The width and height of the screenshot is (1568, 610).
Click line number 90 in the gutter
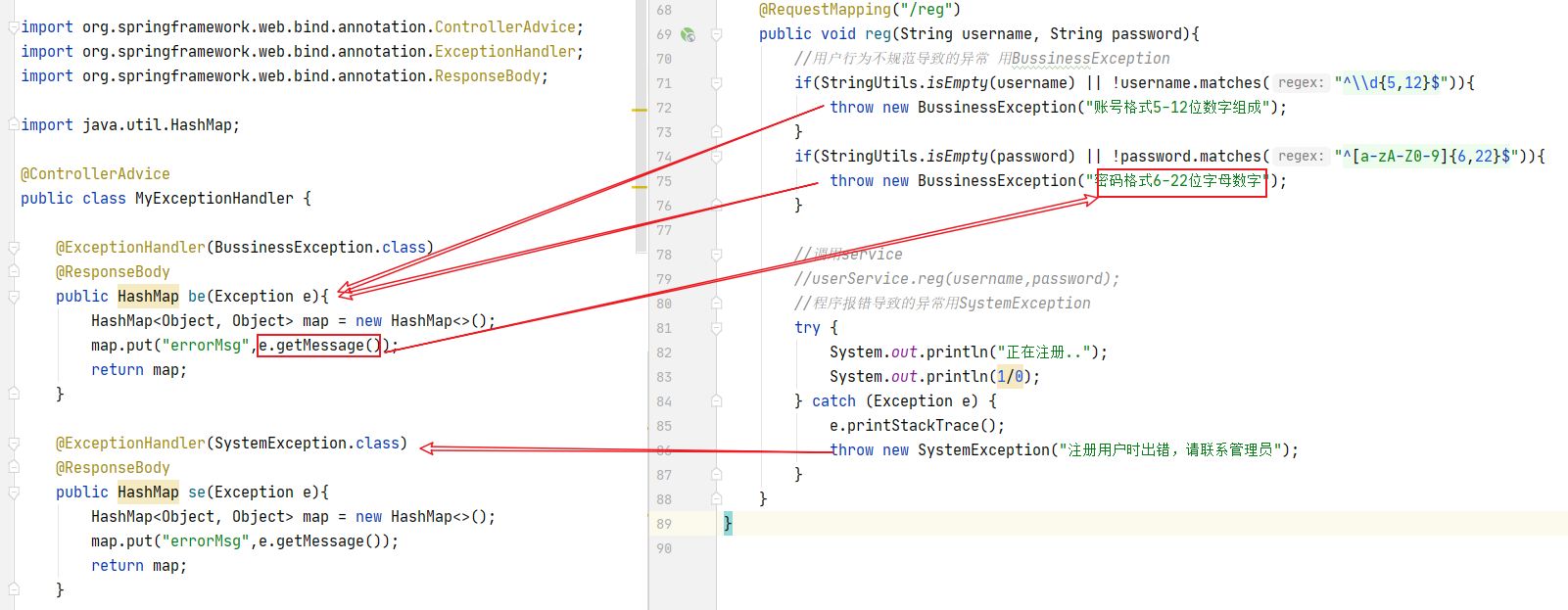coord(664,548)
